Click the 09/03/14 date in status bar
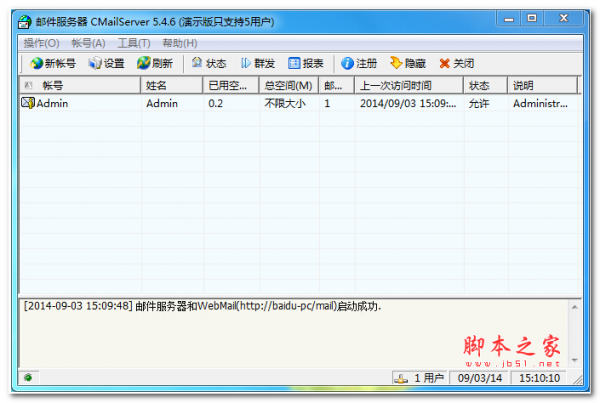Image resolution: width=600 pixels, height=403 pixels. [480, 378]
